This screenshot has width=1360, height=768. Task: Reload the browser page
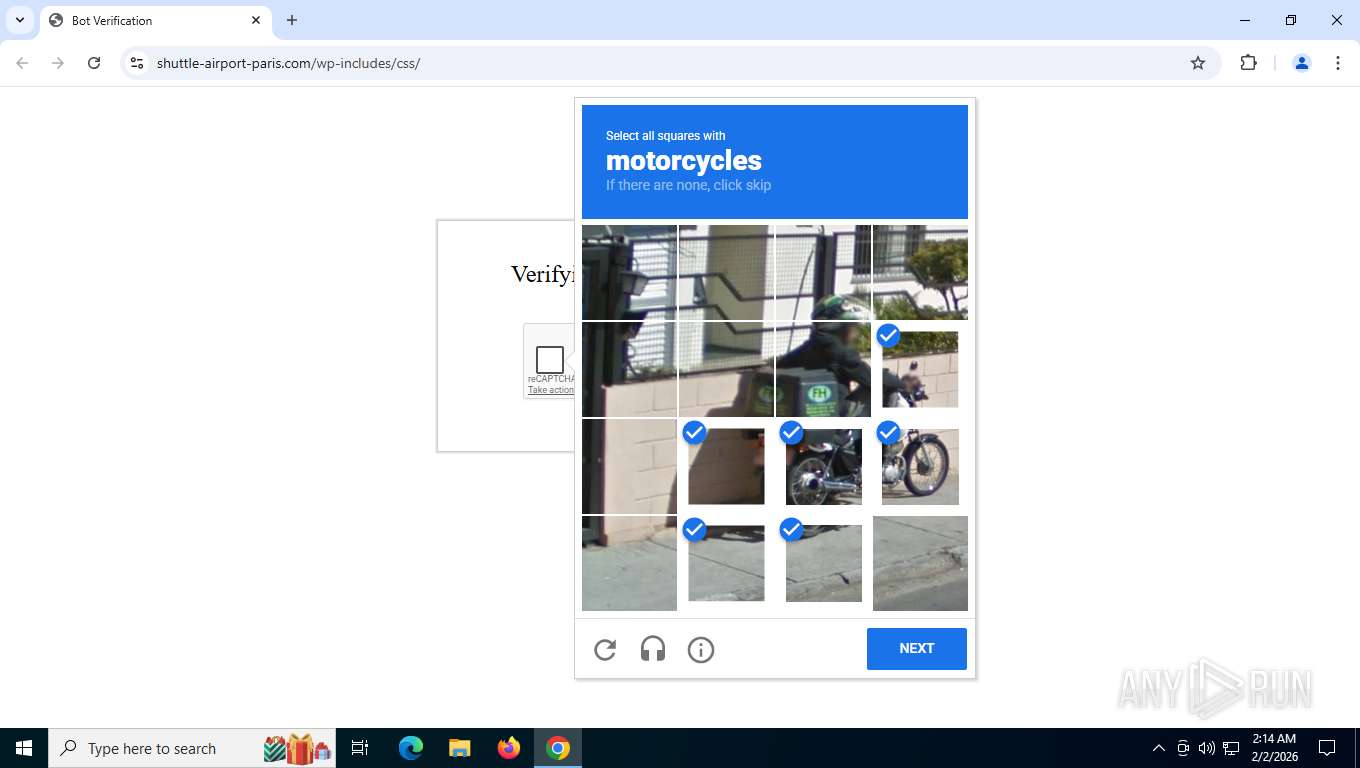pos(94,63)
